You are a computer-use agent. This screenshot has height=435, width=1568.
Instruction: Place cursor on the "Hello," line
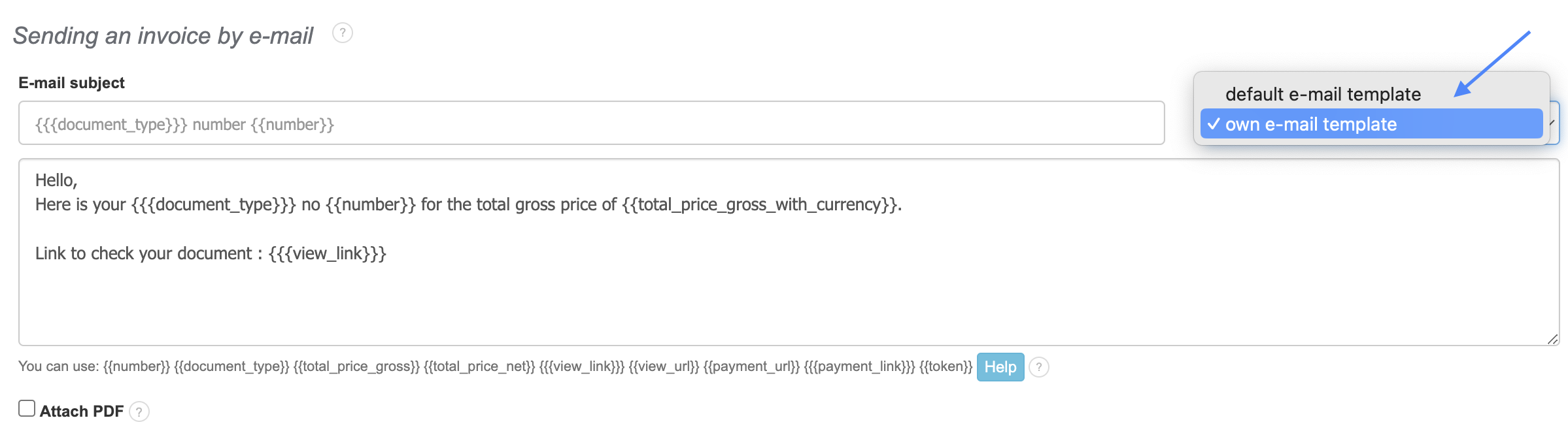pyautogui.click(x=56, y=180)
